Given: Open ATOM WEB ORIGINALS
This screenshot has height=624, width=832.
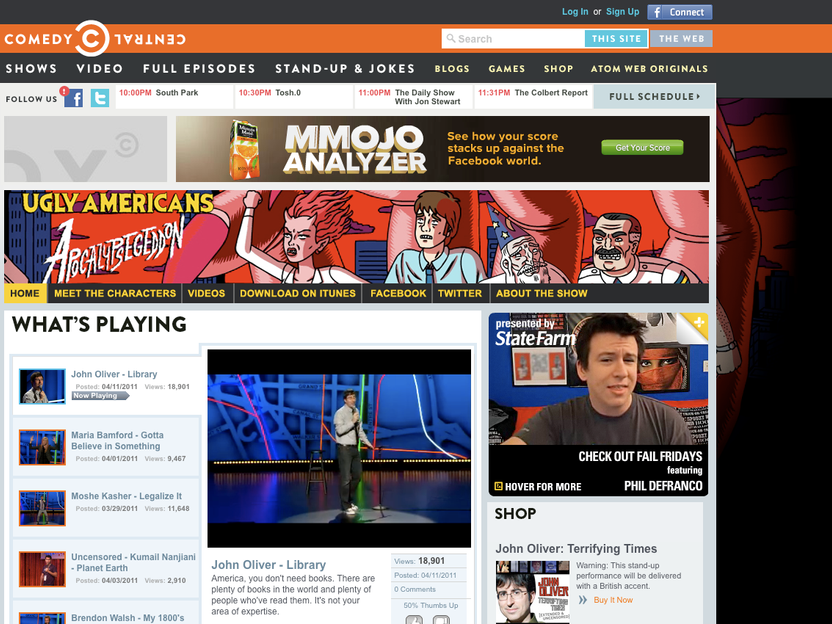Looking at the screenshot, I should pos(649,68).
